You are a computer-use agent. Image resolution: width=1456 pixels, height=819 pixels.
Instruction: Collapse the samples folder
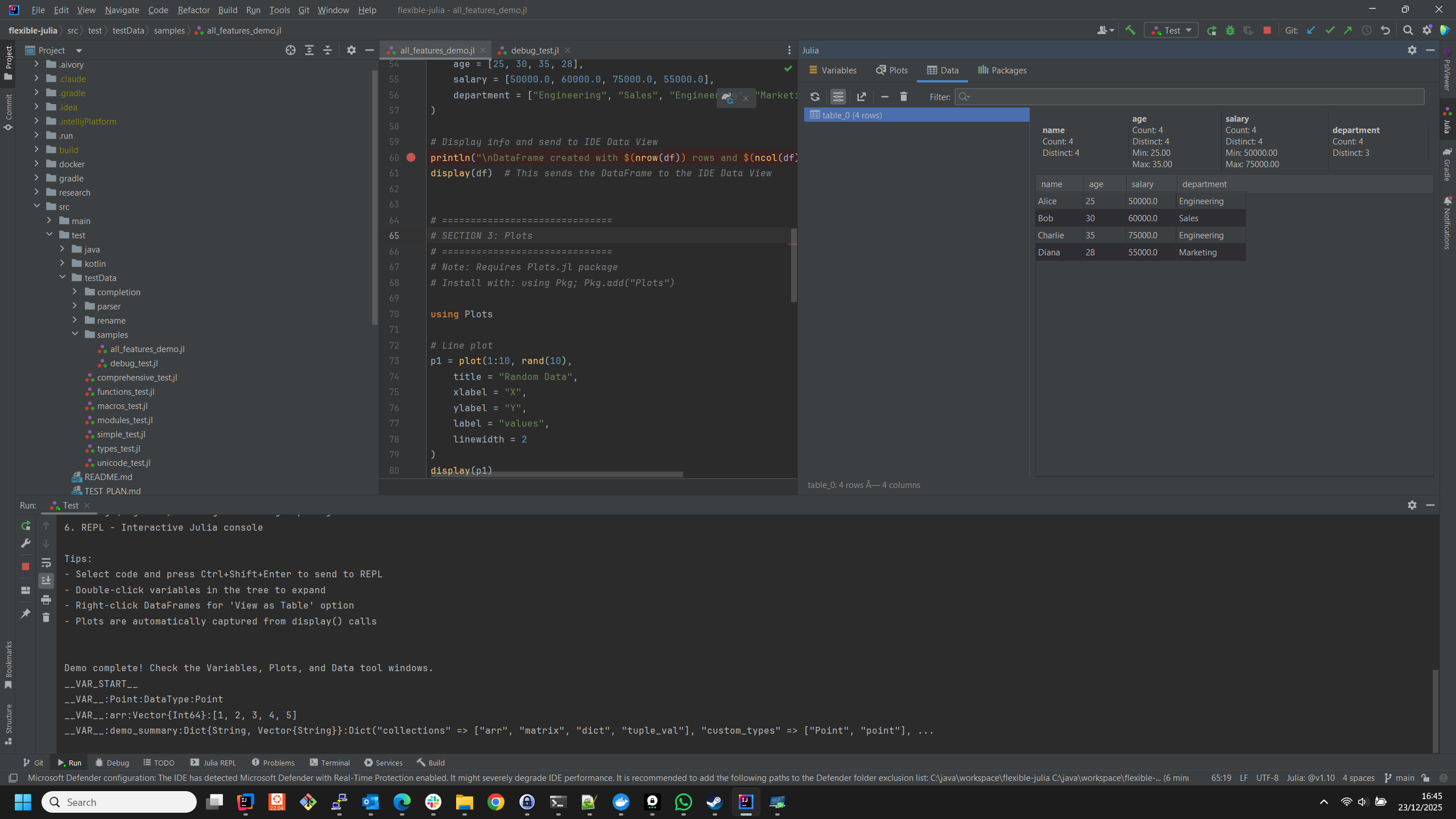(x=75, y=334)
